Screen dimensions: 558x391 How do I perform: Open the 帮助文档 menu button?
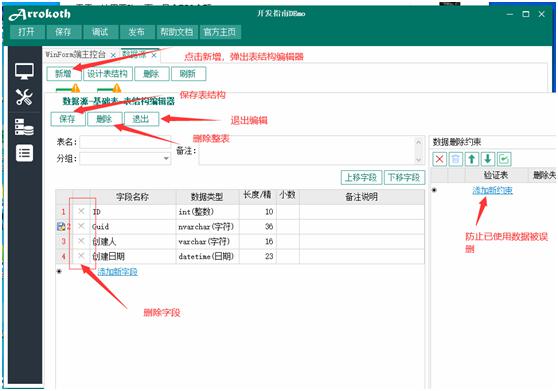(x=177, y=32)
